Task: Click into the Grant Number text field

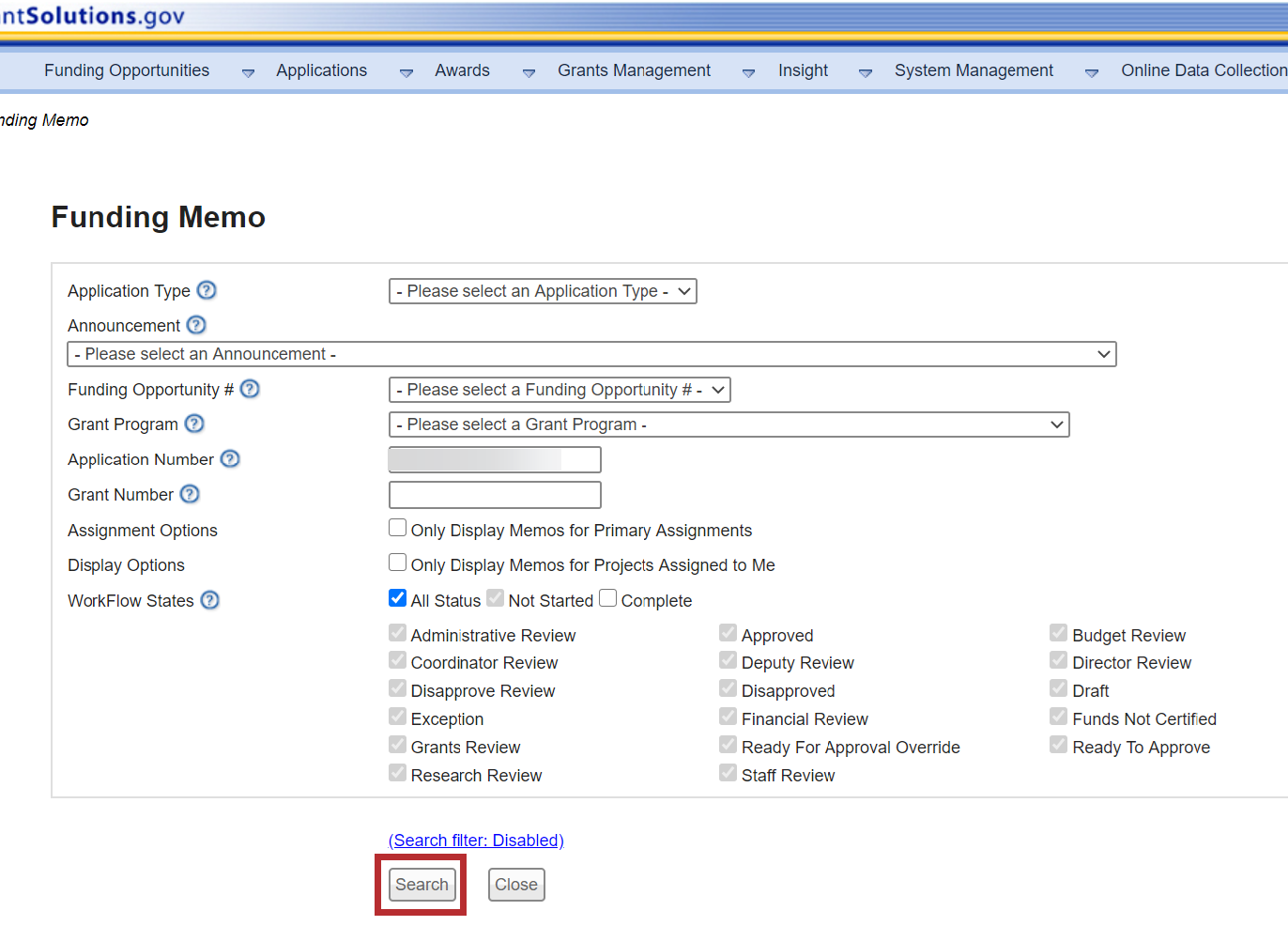Action: [495, 495]
